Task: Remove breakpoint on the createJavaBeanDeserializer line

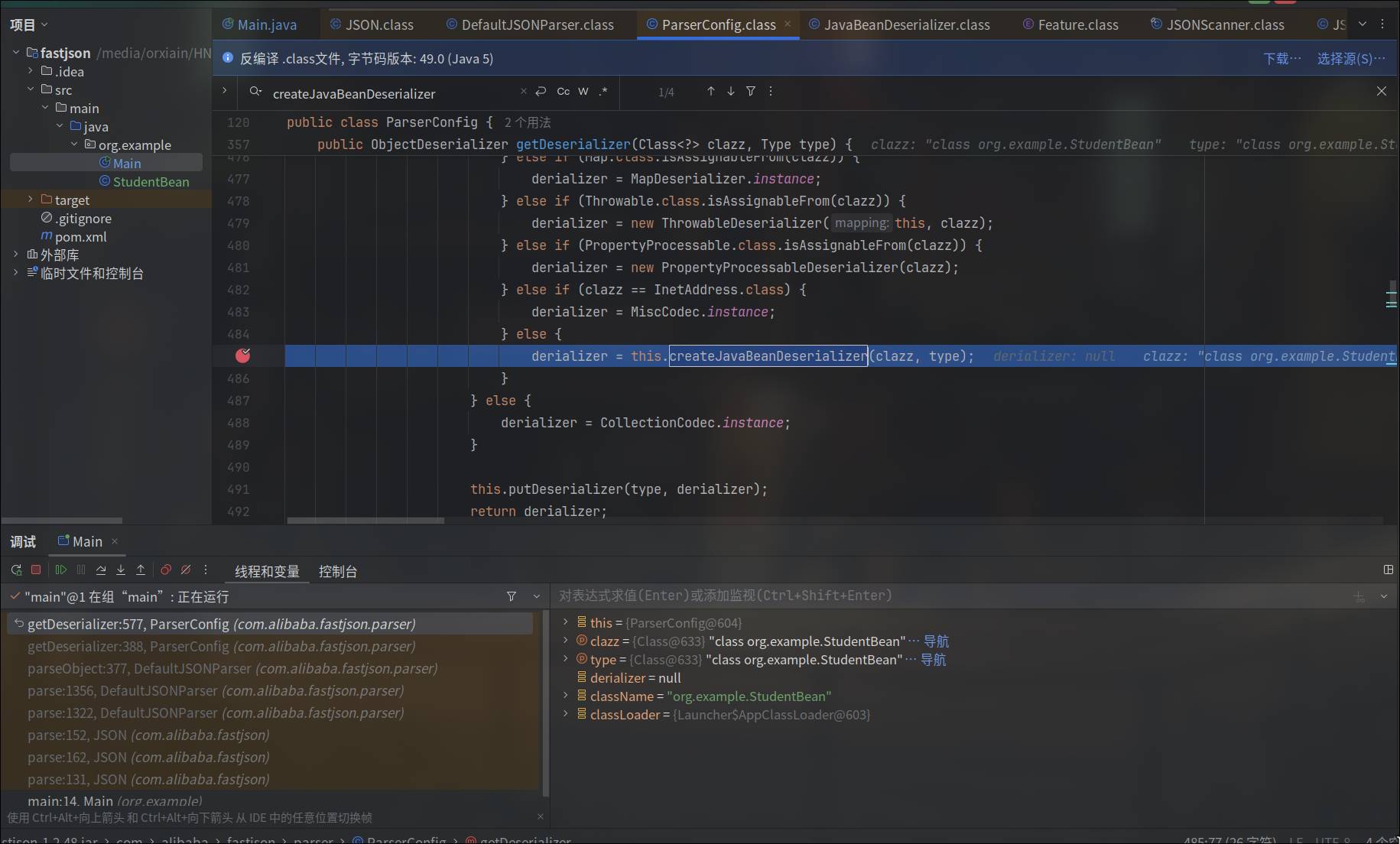Action: pyautogui.click(x=243, y=355)
